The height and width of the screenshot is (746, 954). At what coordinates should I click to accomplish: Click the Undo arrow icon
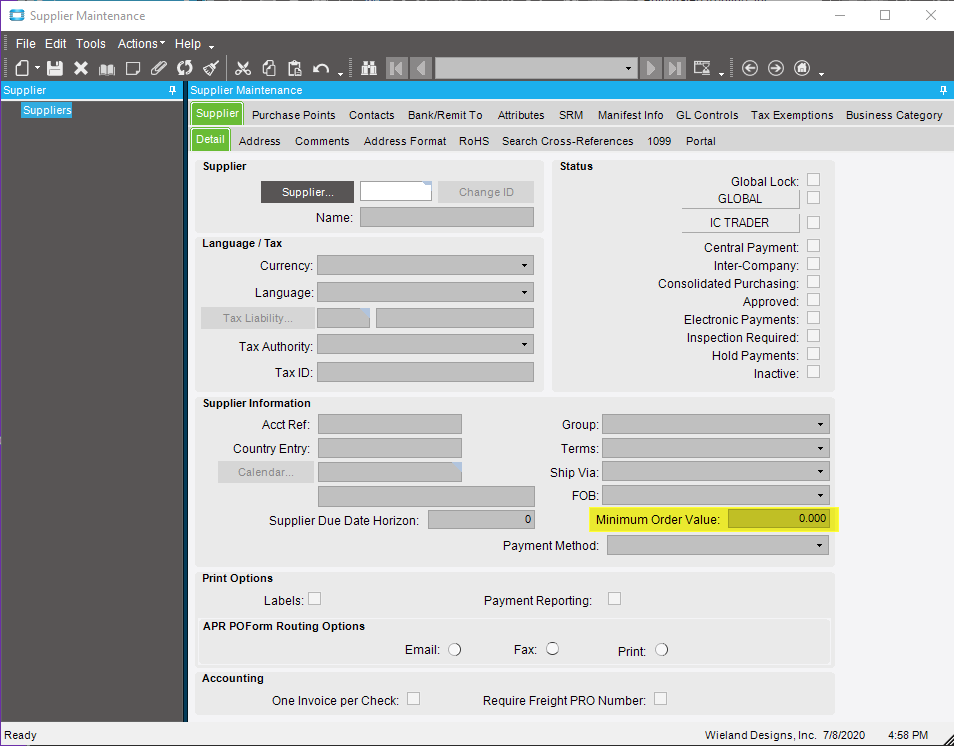coord(321,68)
